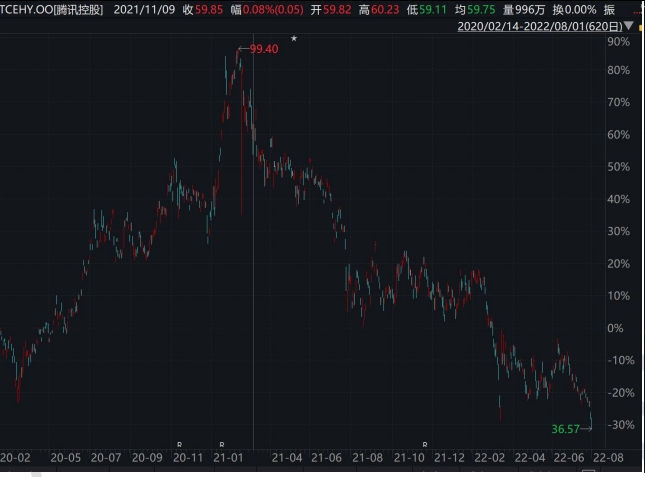Click the 90% level on percentage axis
Viewport: 645px width, 477px height.
[617, 42]
